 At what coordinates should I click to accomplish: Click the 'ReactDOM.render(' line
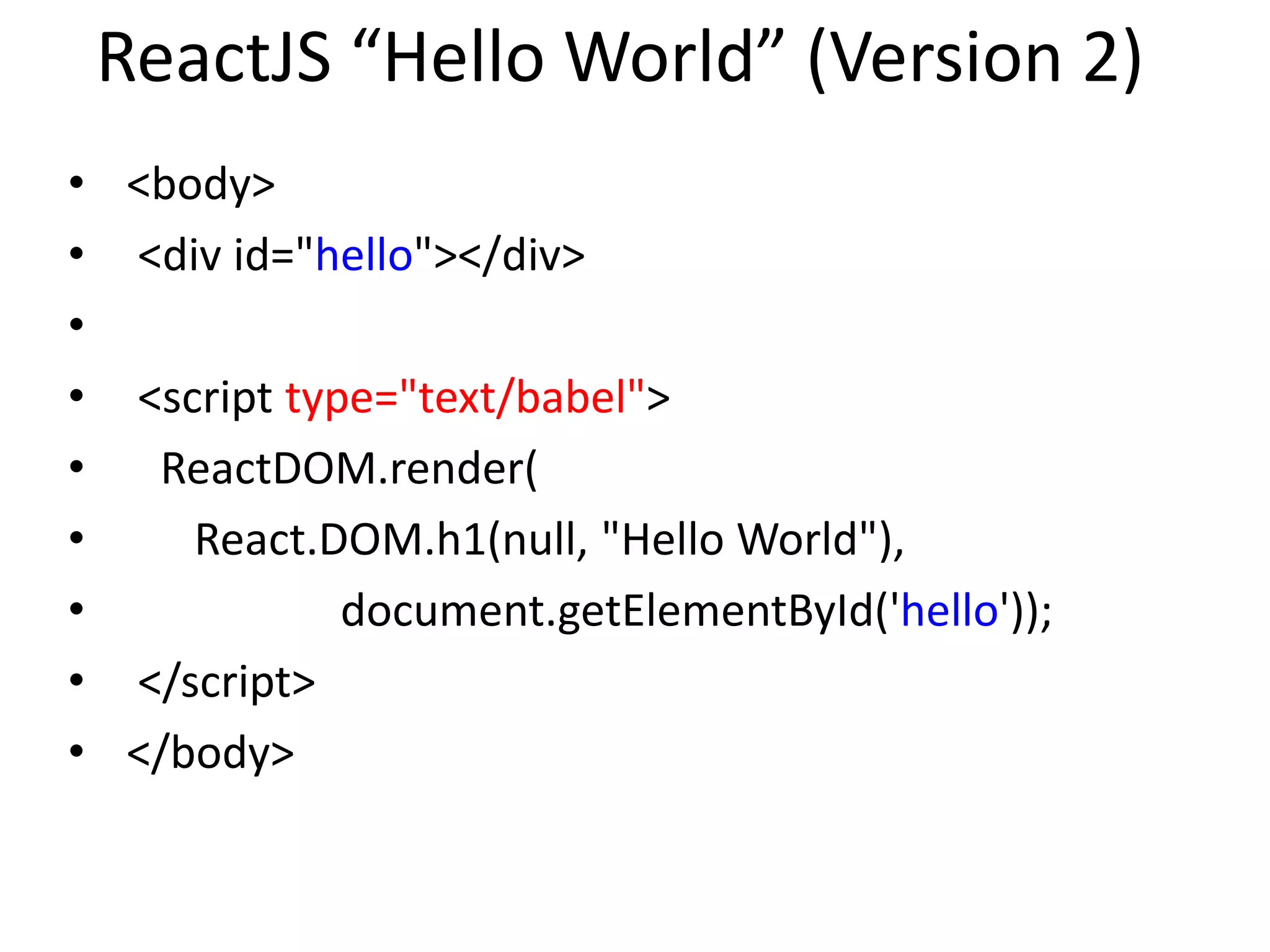click(349, 469)
